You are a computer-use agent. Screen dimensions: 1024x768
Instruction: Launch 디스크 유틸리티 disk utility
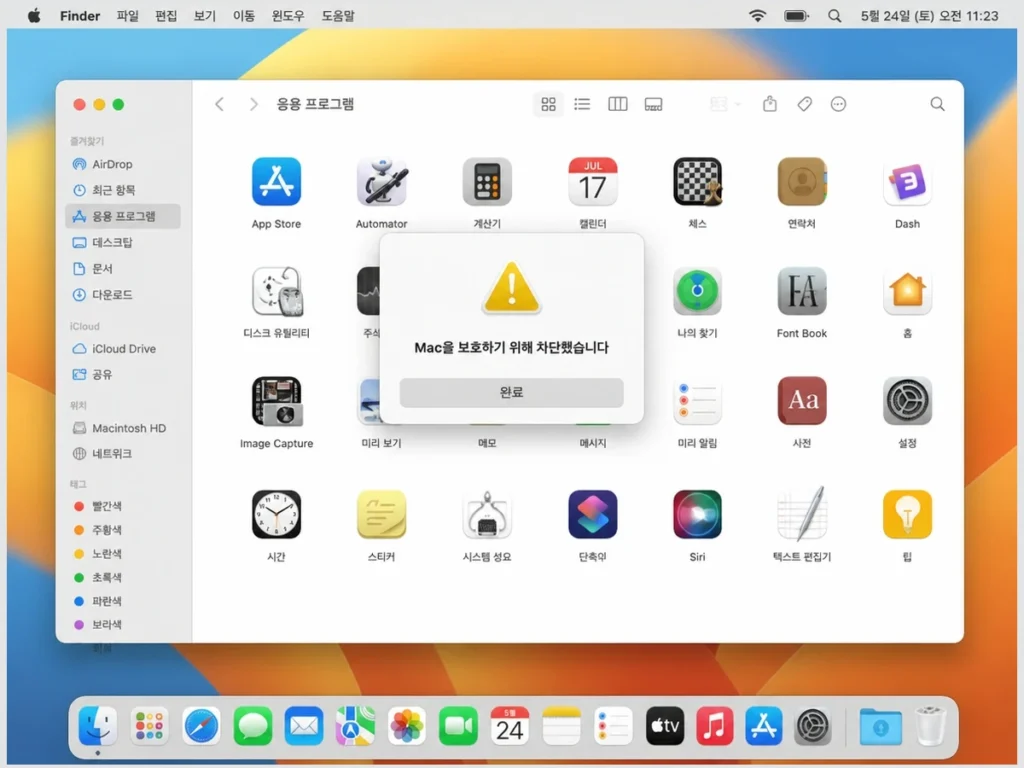(x=276, y=291)
